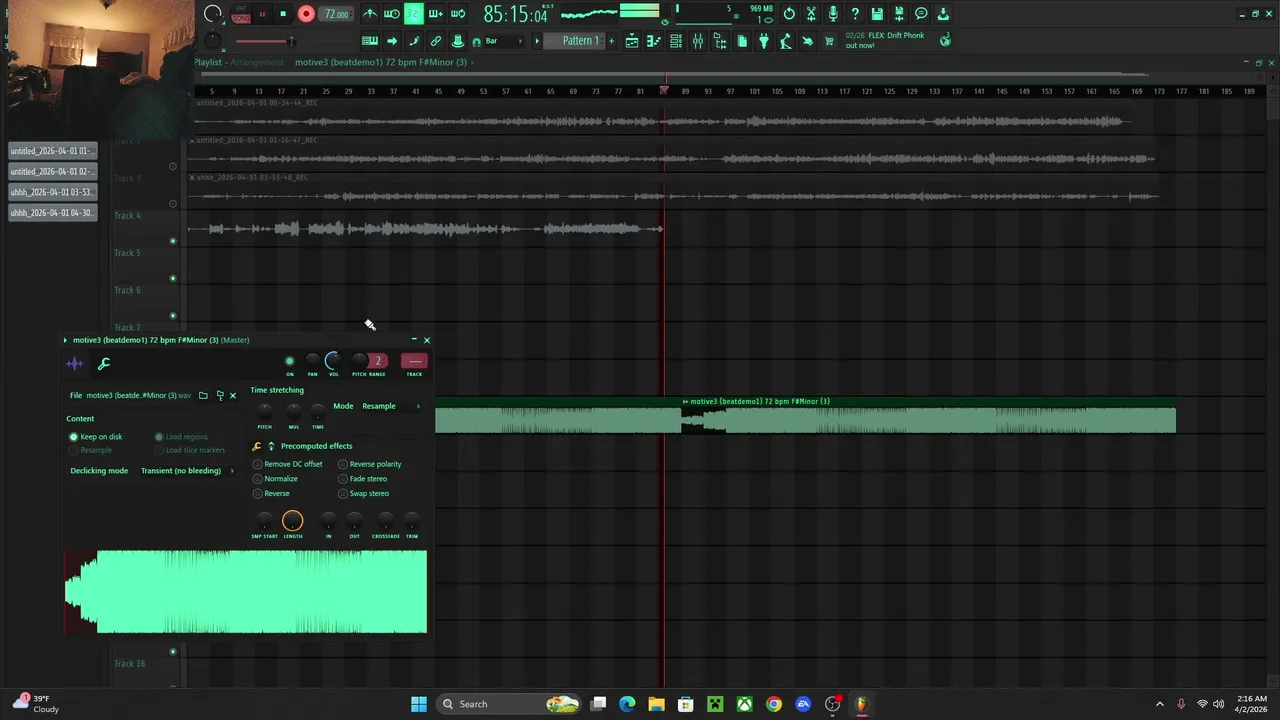Open the Bar snap dropdown

[503, 41]
